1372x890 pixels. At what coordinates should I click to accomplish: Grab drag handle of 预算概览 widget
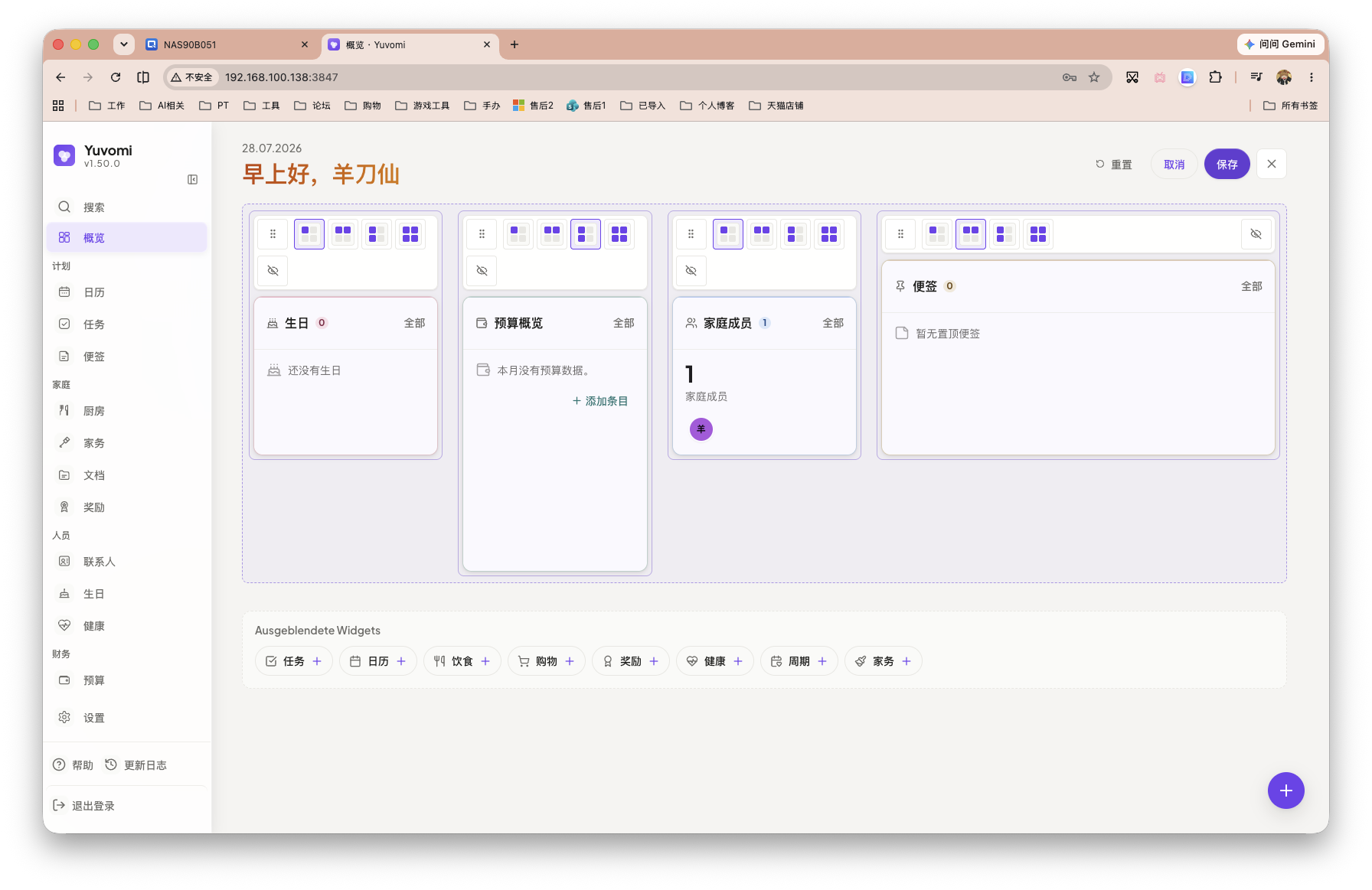(482, 234)
